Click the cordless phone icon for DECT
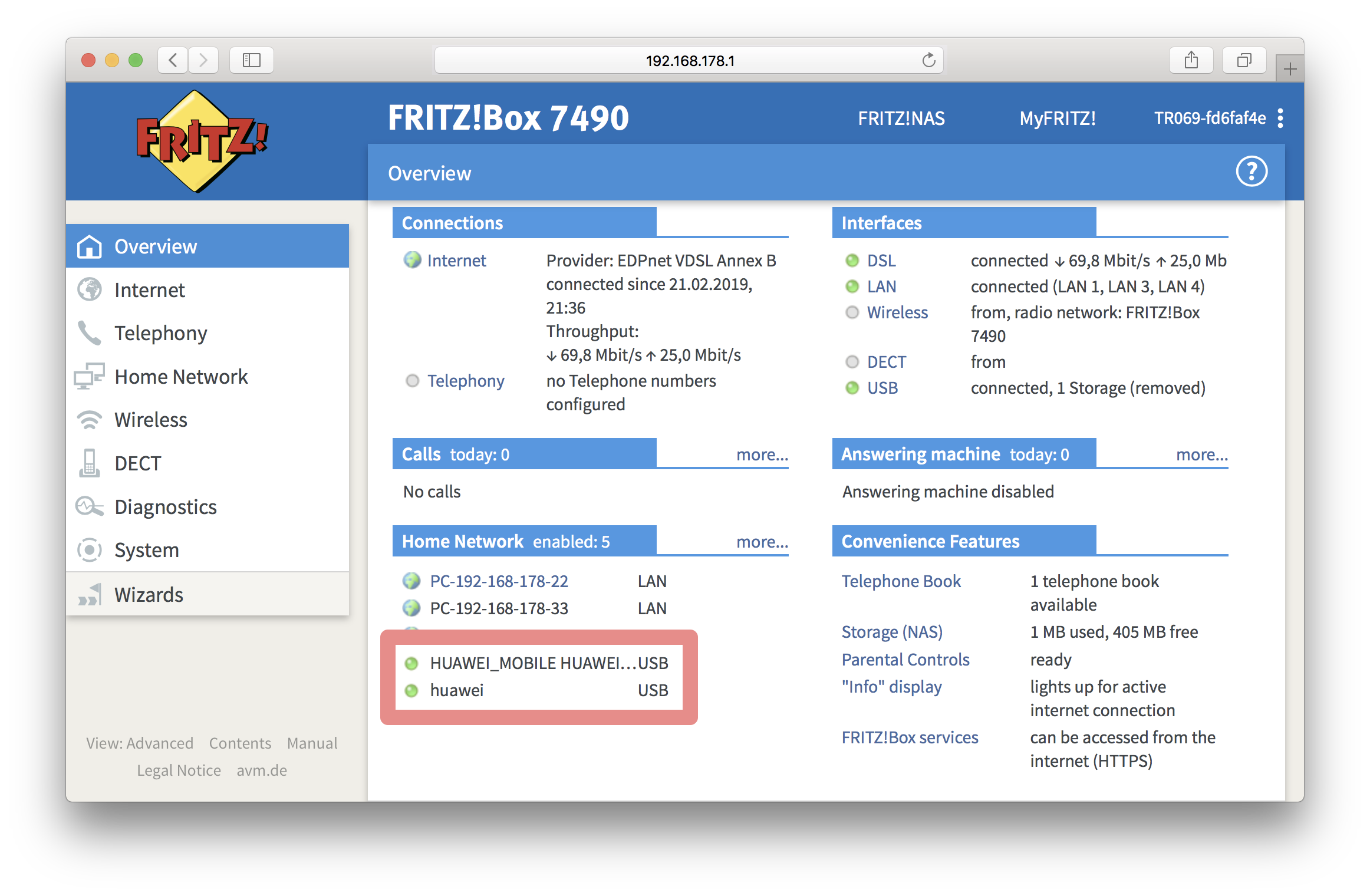 (89, 463)
